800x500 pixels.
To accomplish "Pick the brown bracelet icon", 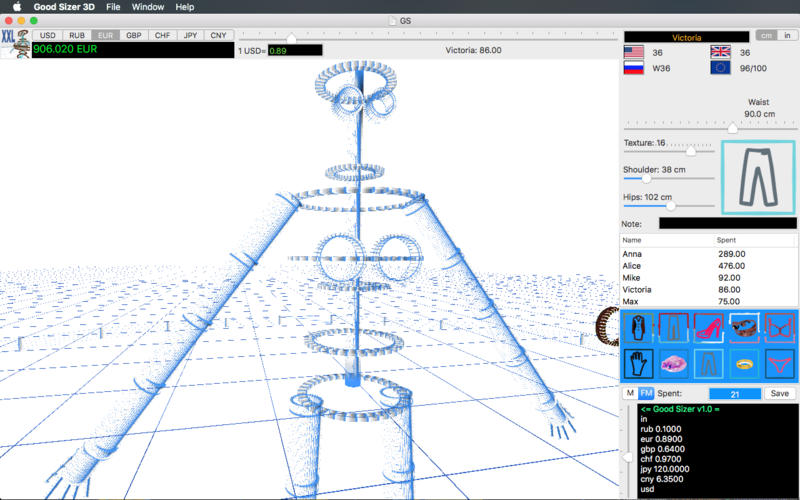I will (744, 327).
